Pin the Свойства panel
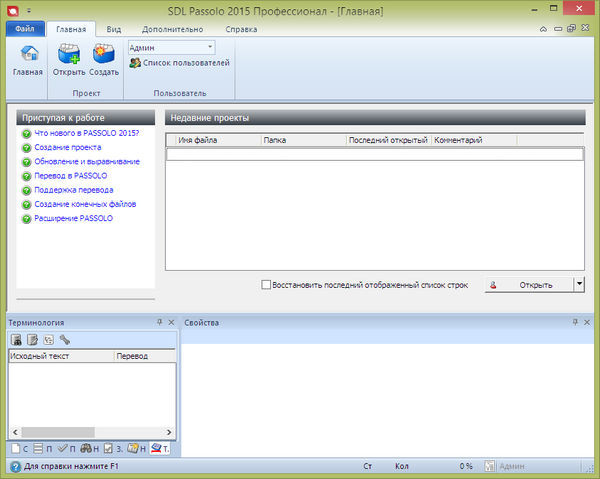600x479 pixels. (575, 322)
